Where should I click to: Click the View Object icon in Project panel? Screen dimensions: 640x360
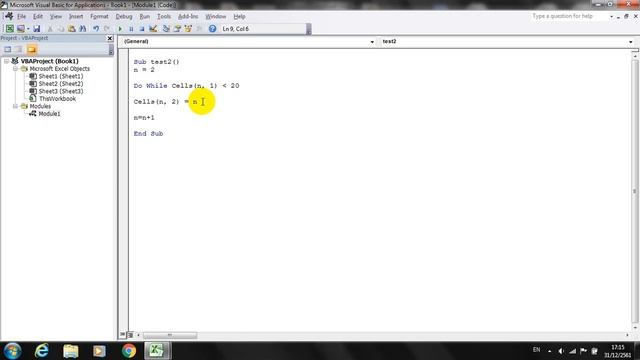pyautogui.click(x=19, y=49)
